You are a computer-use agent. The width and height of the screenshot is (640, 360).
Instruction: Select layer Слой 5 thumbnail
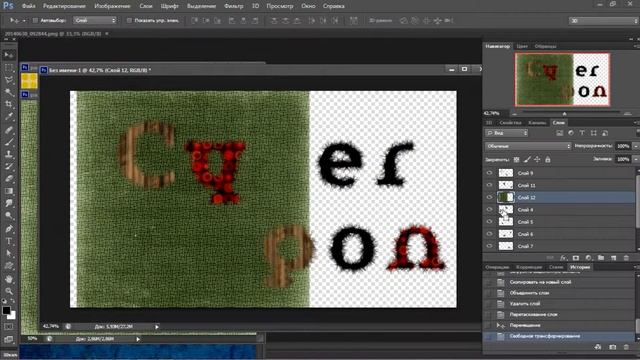[506, 222]
